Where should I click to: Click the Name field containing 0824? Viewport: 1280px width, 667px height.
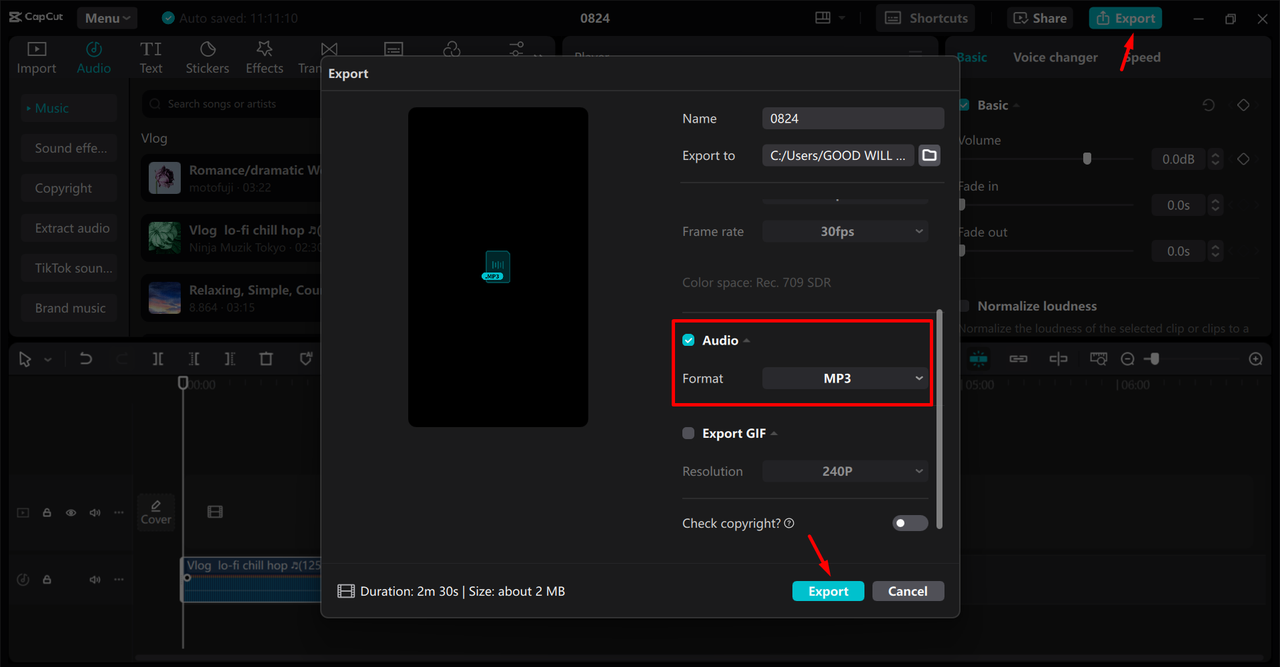coord(853,118)
